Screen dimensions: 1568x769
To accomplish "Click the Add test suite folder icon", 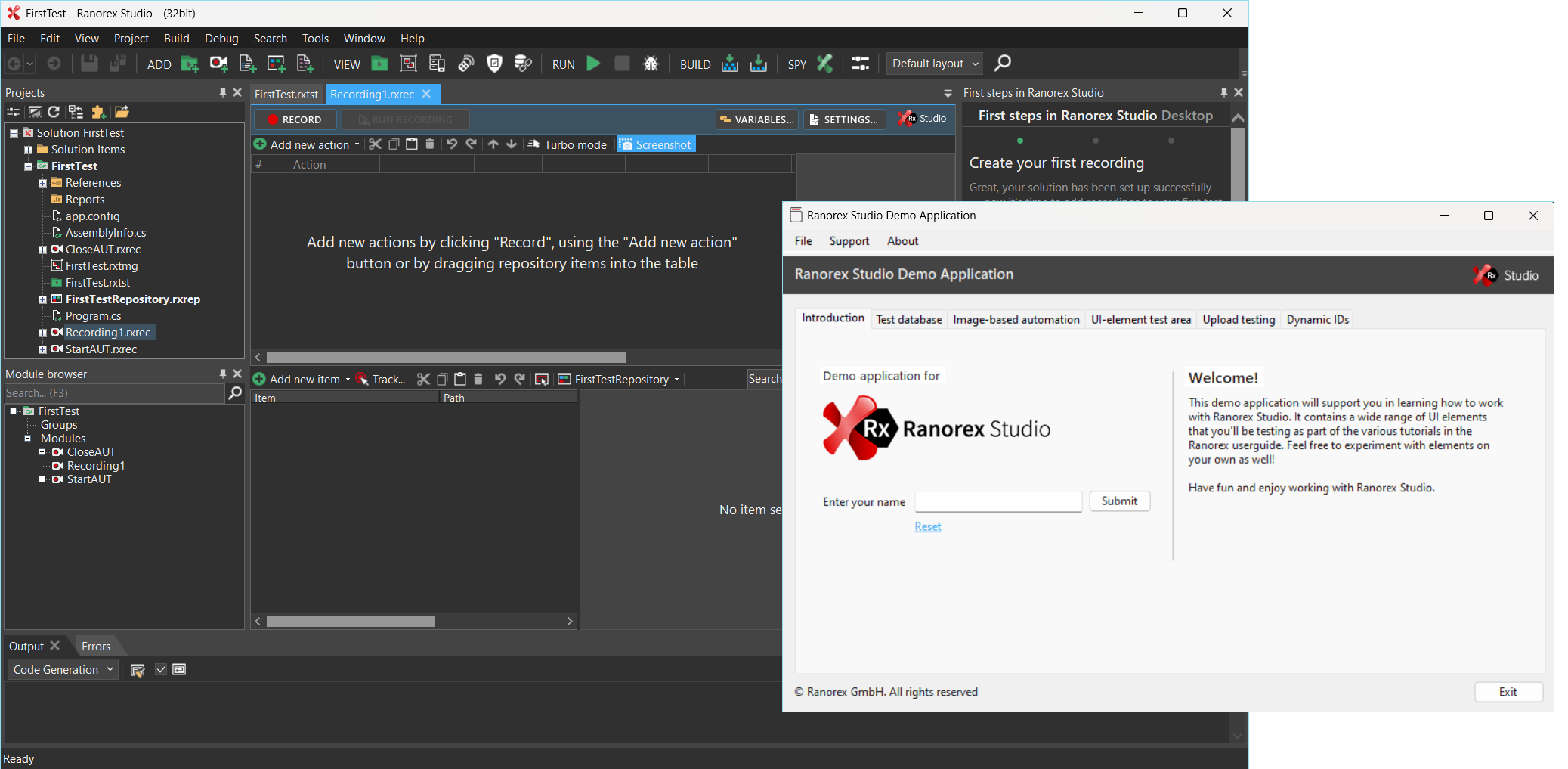I will (x=190, y=64).
